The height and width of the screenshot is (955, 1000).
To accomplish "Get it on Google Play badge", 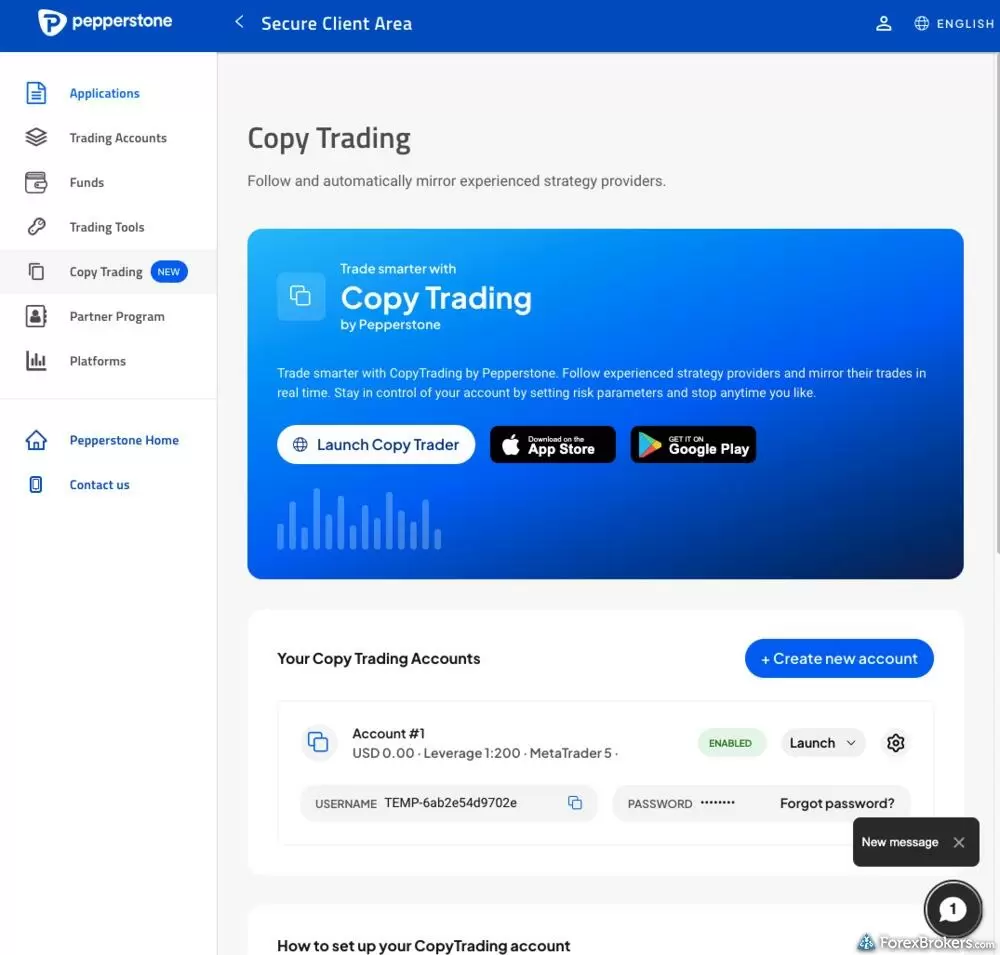I will tap(693, 444).
